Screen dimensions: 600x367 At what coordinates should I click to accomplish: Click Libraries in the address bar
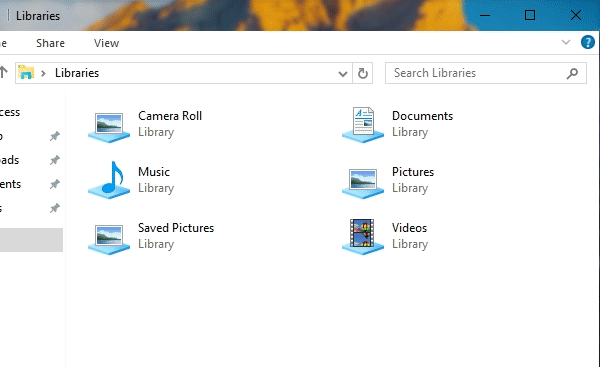pos(77,73)
